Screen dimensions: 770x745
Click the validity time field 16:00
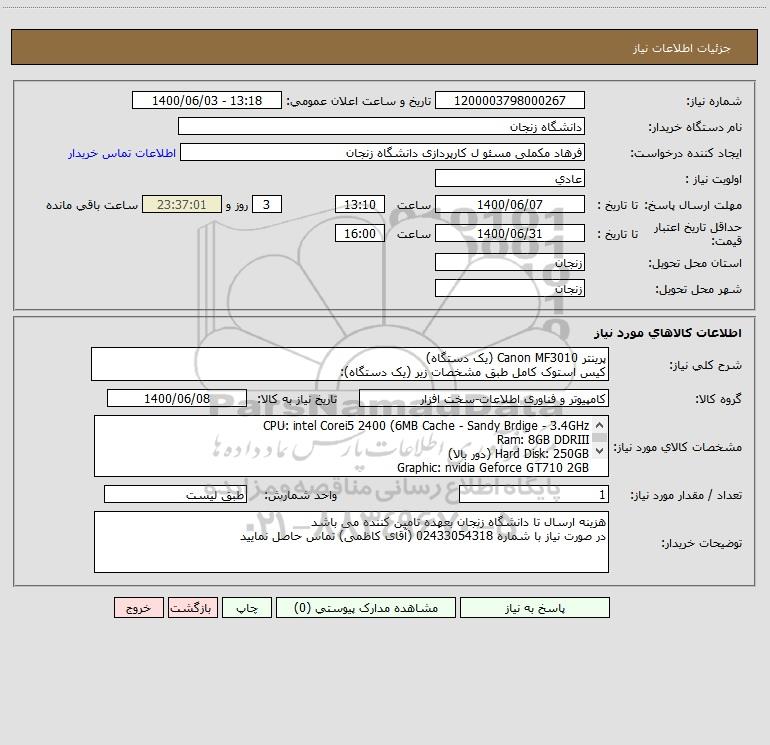click(x=359, y=233)
